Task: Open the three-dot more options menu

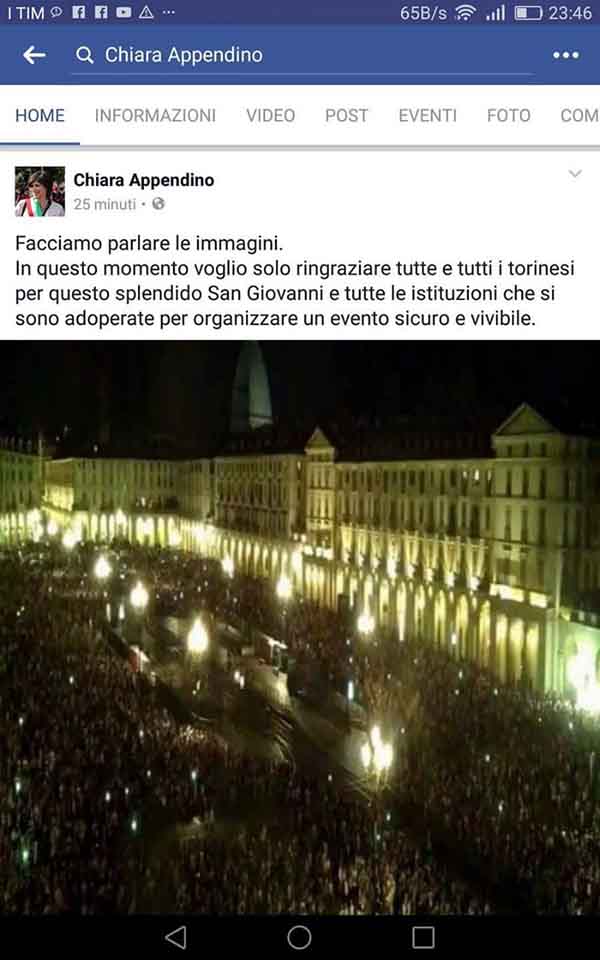Action: (566, 55)
